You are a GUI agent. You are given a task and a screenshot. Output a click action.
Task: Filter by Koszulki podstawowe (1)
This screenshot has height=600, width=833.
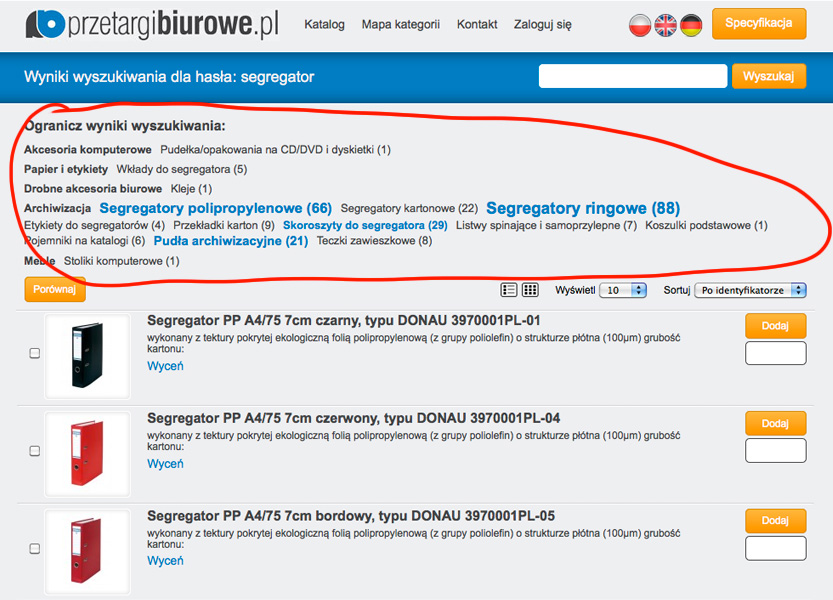[x=706, y=225]
